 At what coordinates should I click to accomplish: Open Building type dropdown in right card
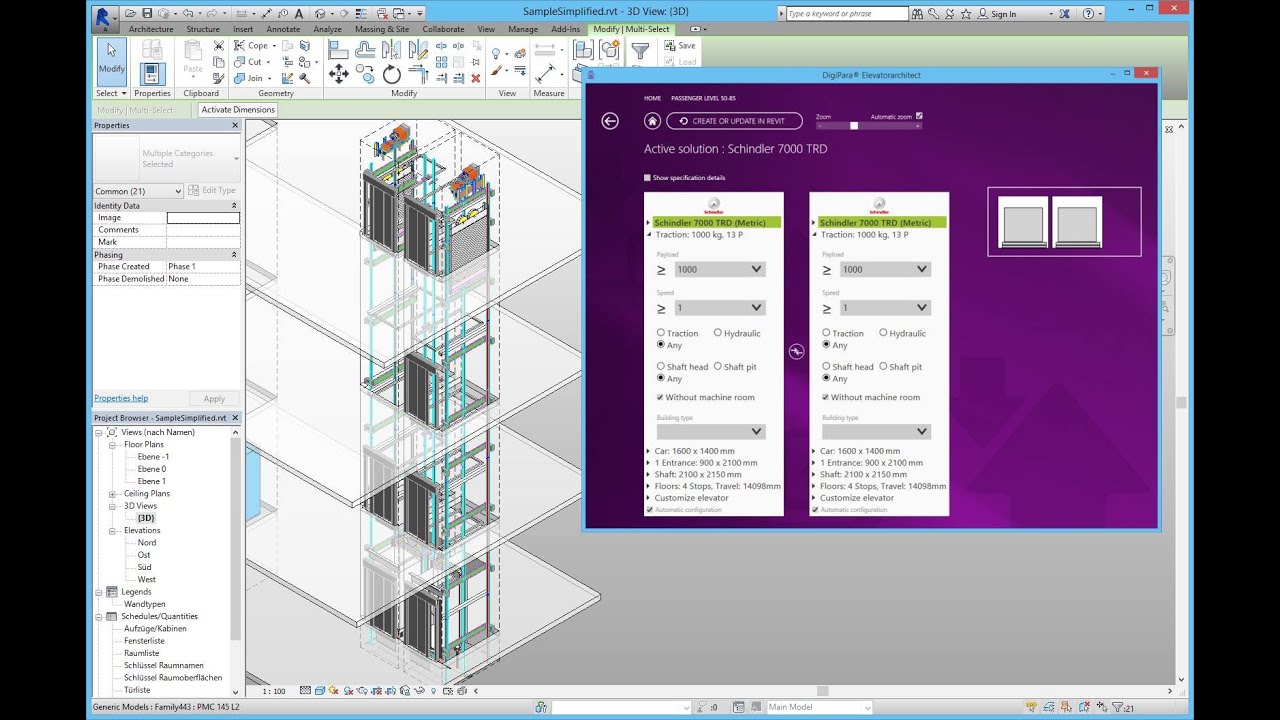876,432
